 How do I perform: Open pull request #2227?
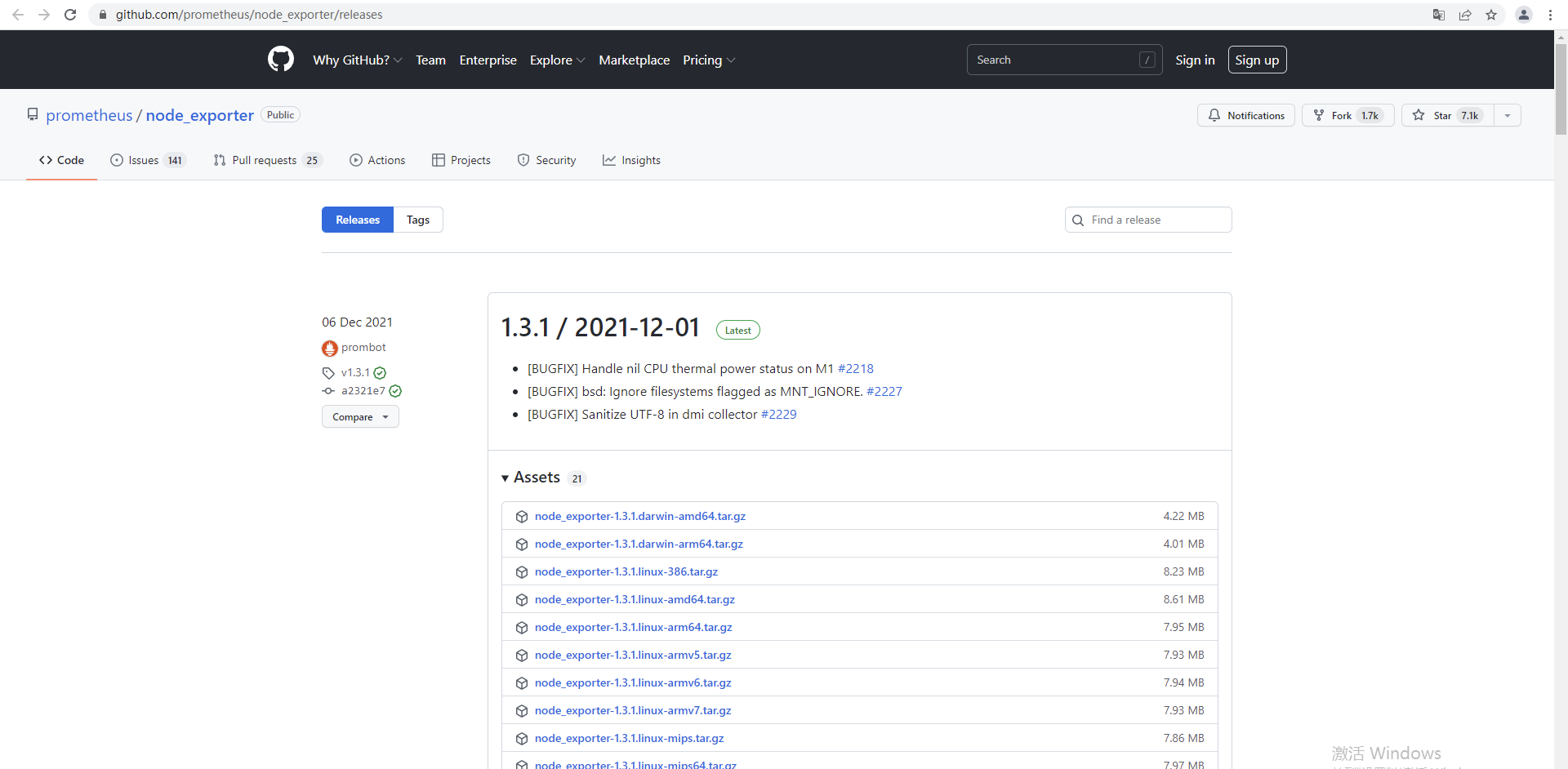(x=884, y=392)
